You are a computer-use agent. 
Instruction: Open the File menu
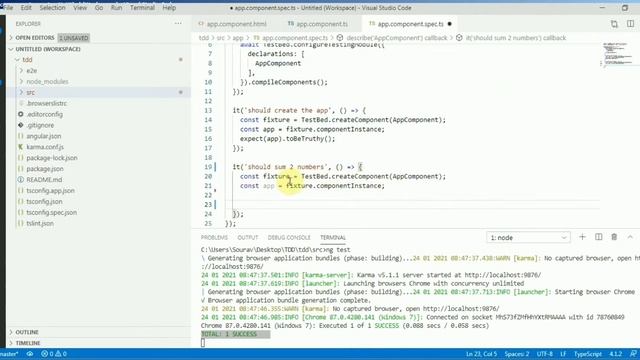coord(8,8)
